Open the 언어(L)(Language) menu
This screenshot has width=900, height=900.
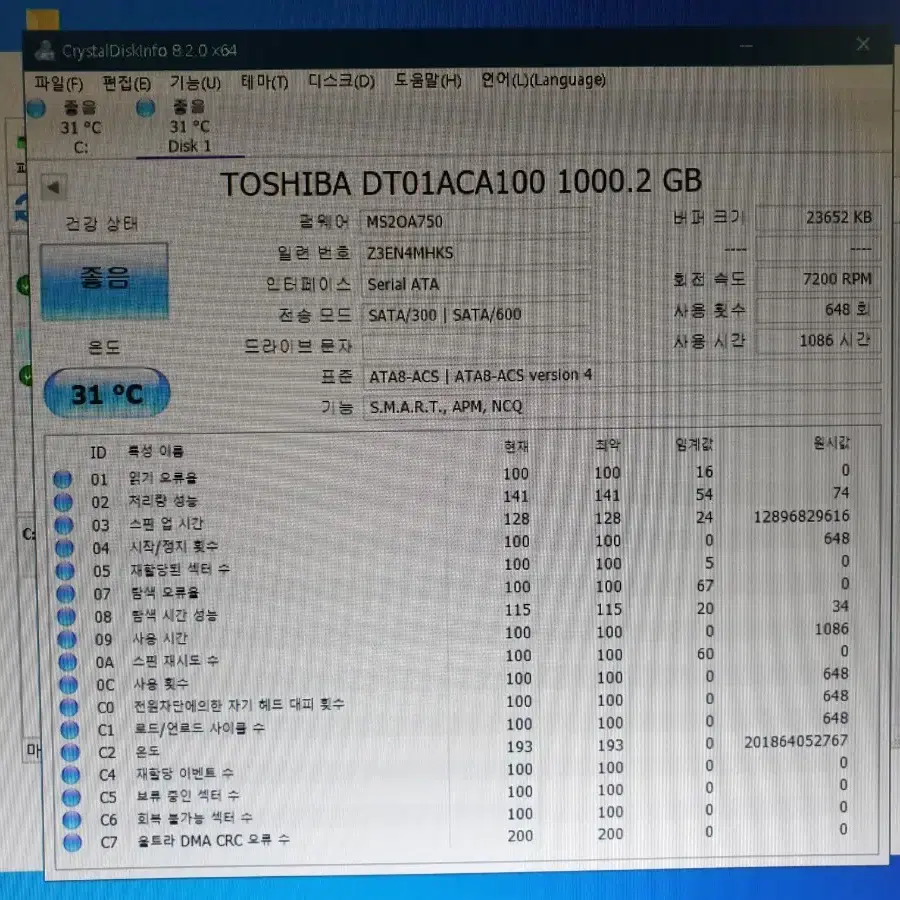[543, 80]
